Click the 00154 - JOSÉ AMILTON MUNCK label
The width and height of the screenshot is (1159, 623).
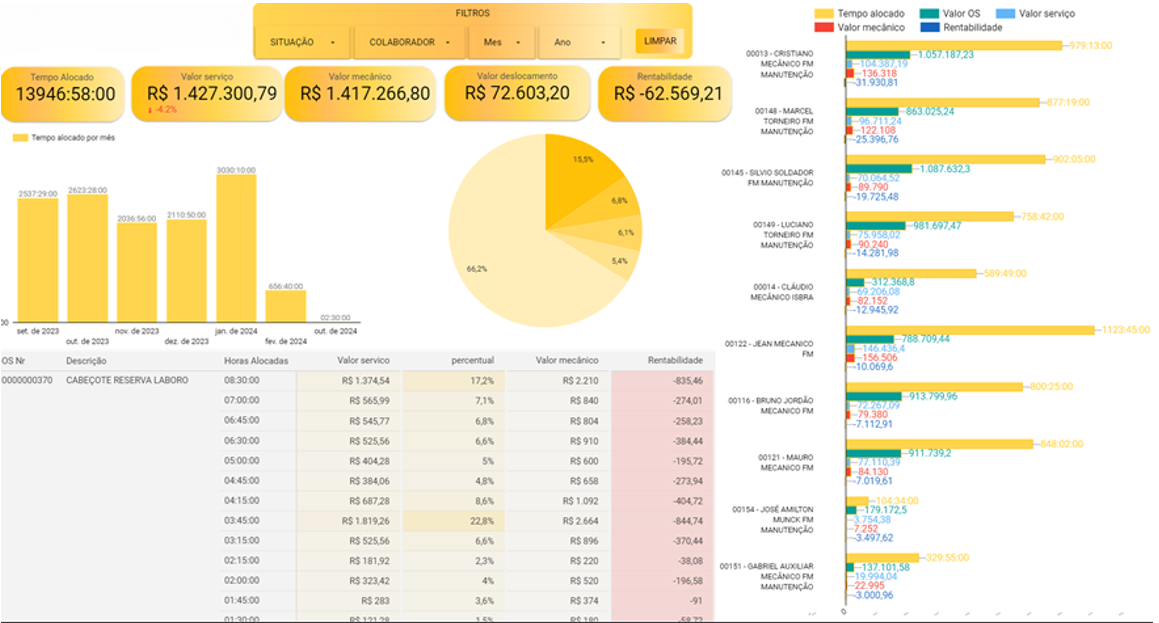[773, 520]
